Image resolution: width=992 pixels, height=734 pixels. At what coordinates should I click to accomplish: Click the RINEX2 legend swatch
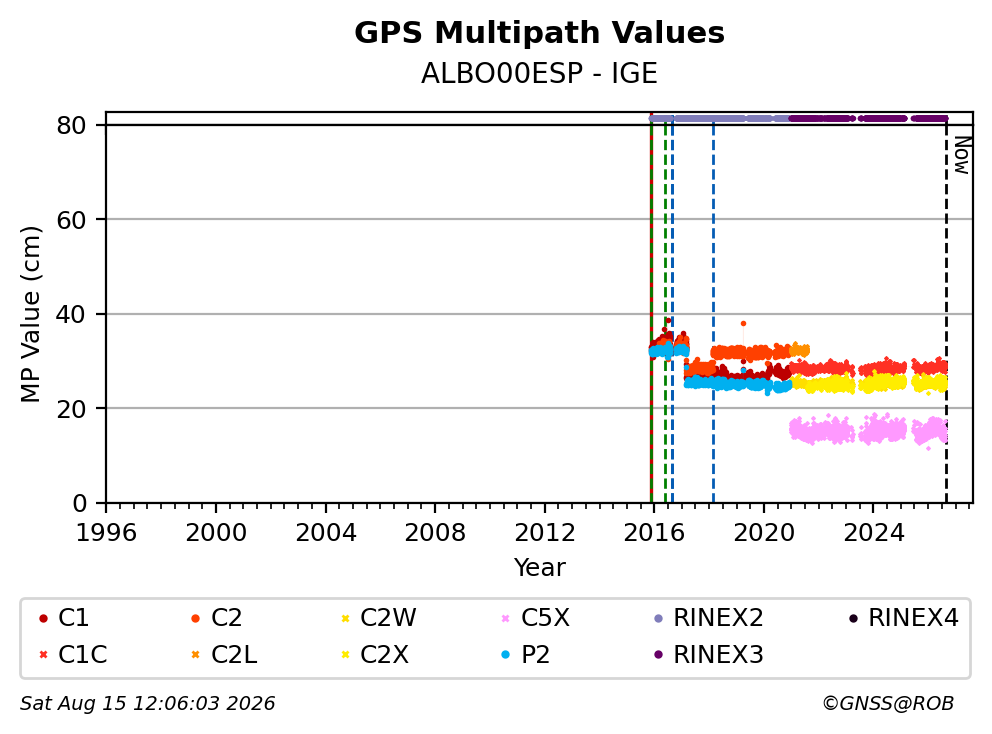659,618
